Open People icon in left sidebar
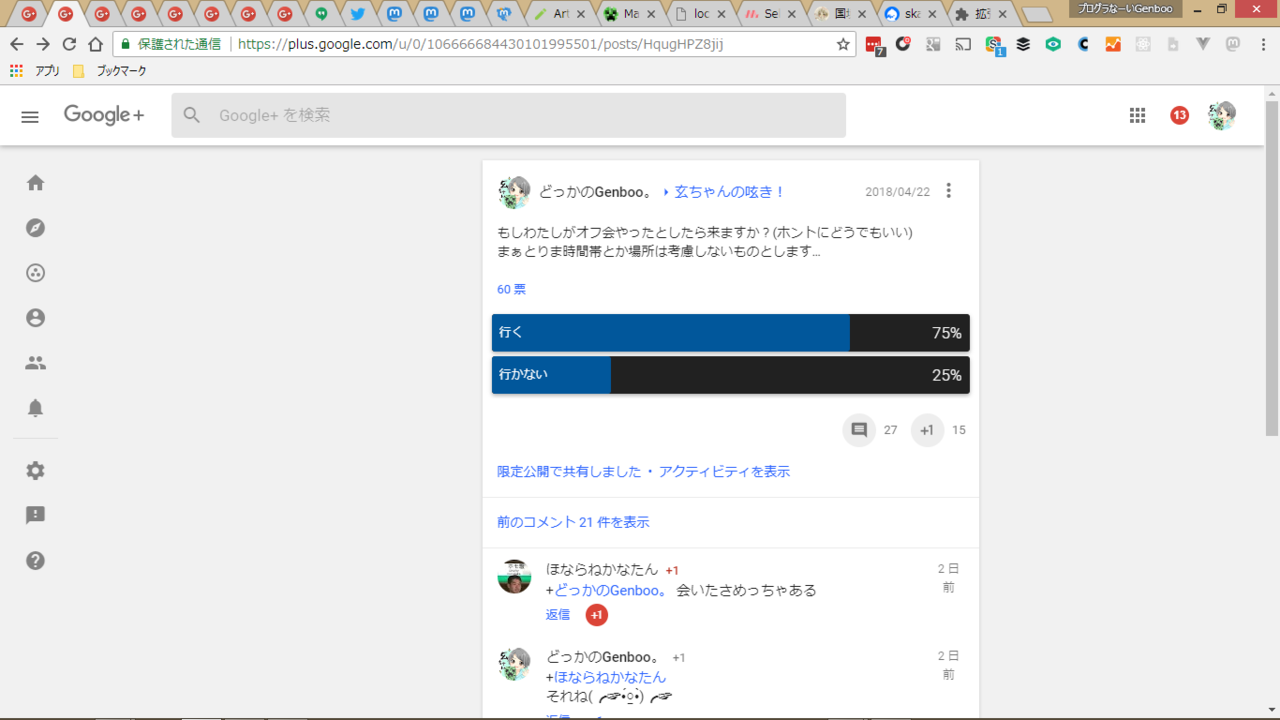This screenshot has height=720, width=1280. tap(36, 363)
